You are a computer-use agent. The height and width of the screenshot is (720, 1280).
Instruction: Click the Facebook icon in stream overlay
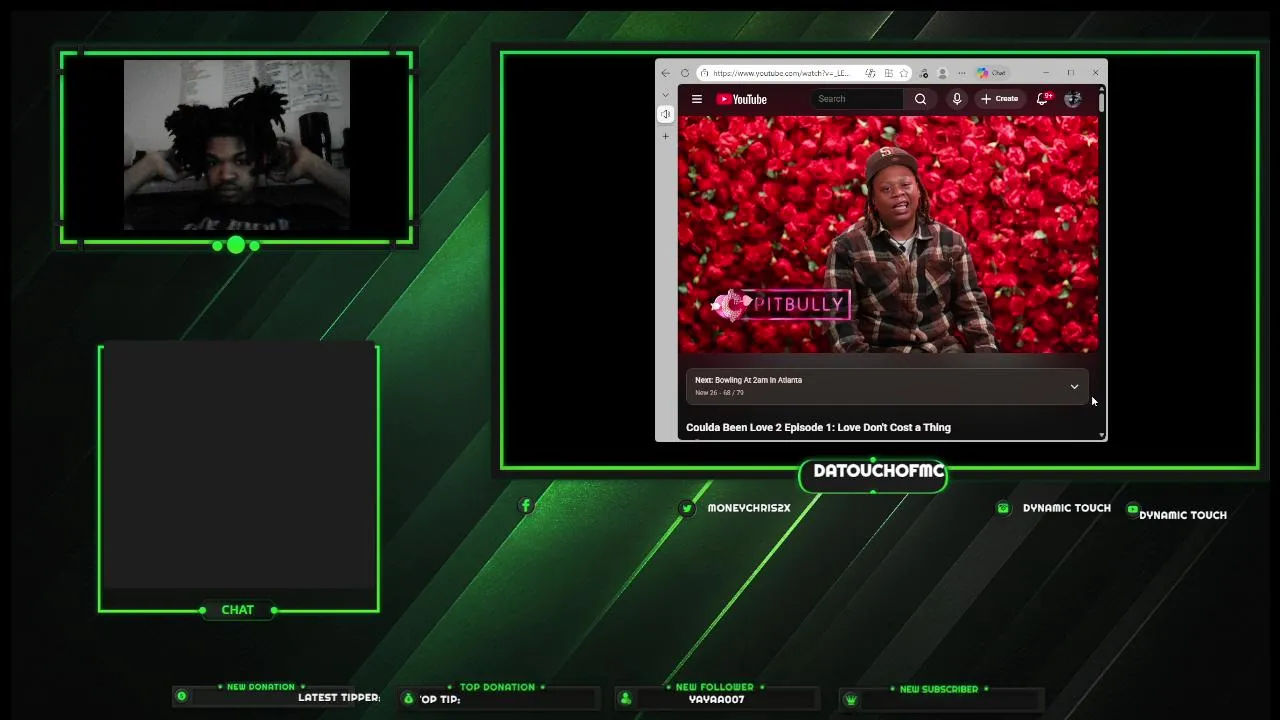(x=526, y=505)
